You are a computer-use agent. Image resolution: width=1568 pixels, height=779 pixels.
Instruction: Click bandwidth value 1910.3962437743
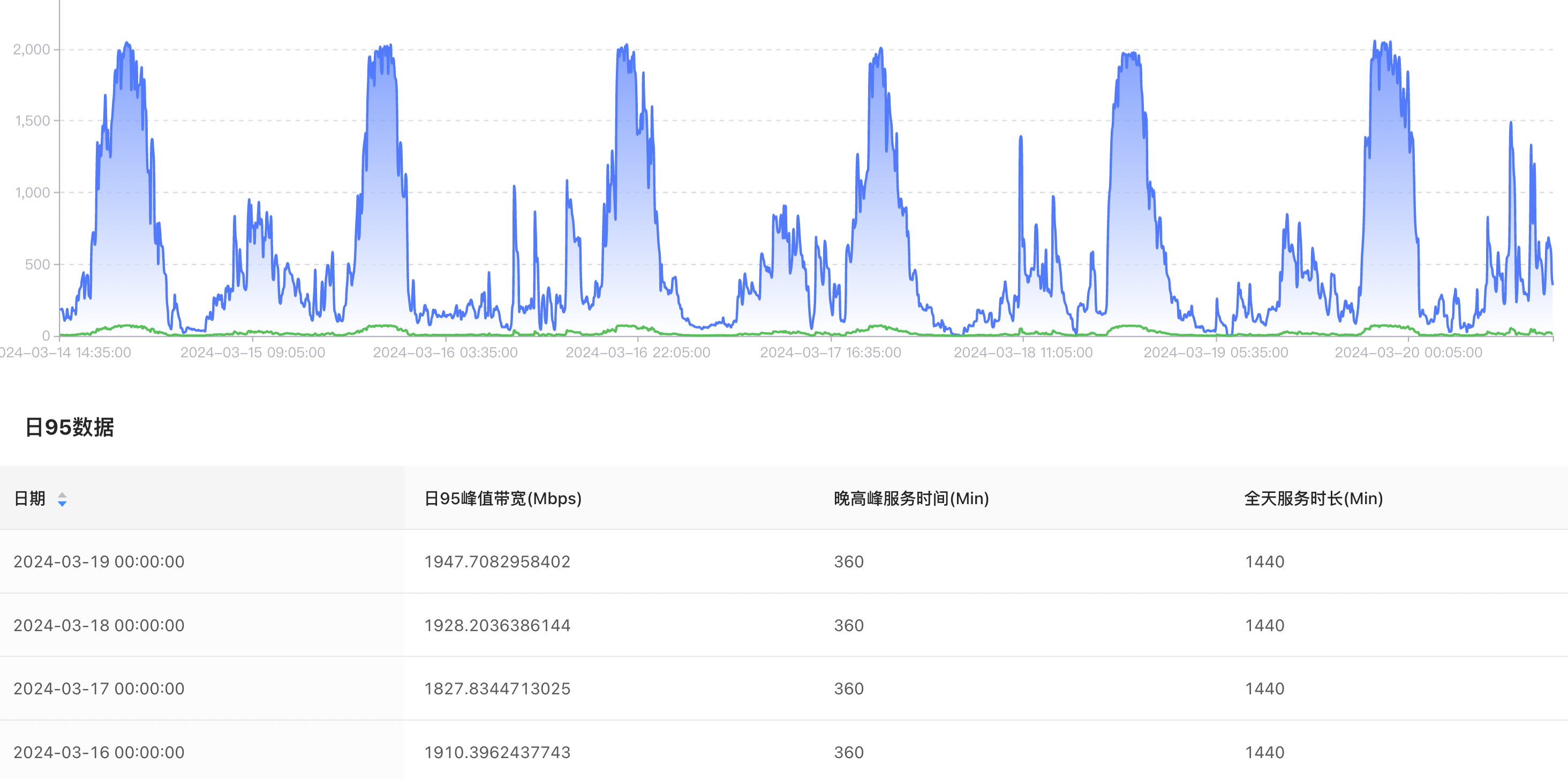497,753
